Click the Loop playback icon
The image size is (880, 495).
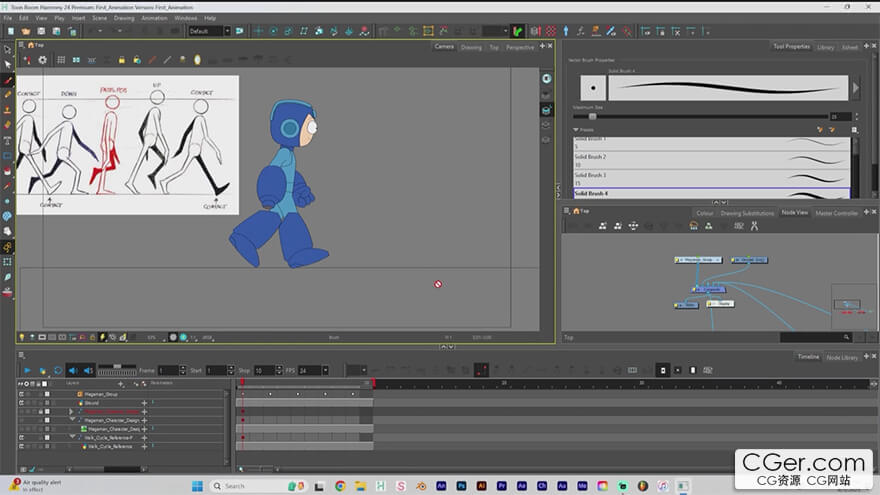point(57,370)
